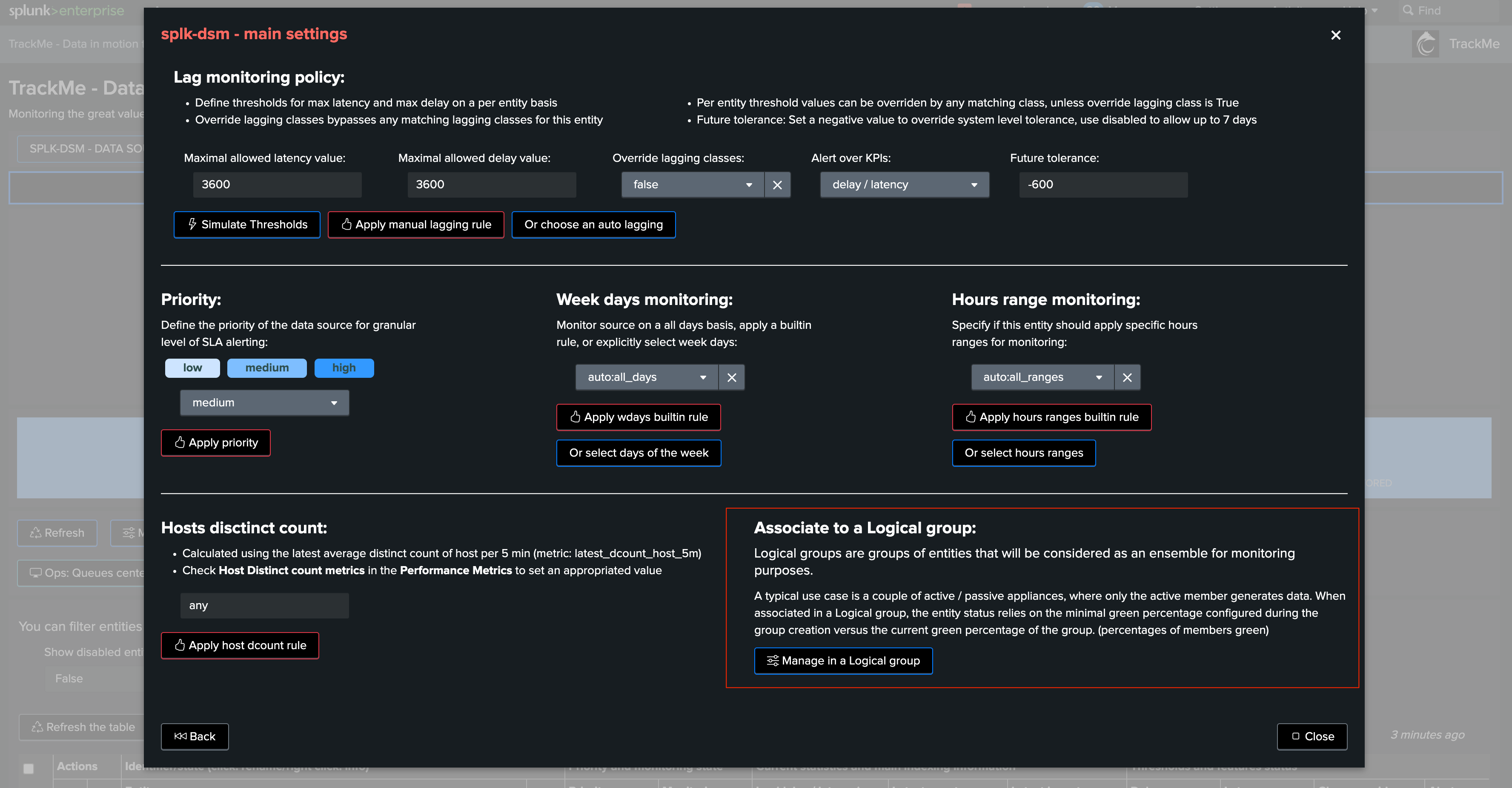Clear the Override lagging classes selection

point(777,185)
